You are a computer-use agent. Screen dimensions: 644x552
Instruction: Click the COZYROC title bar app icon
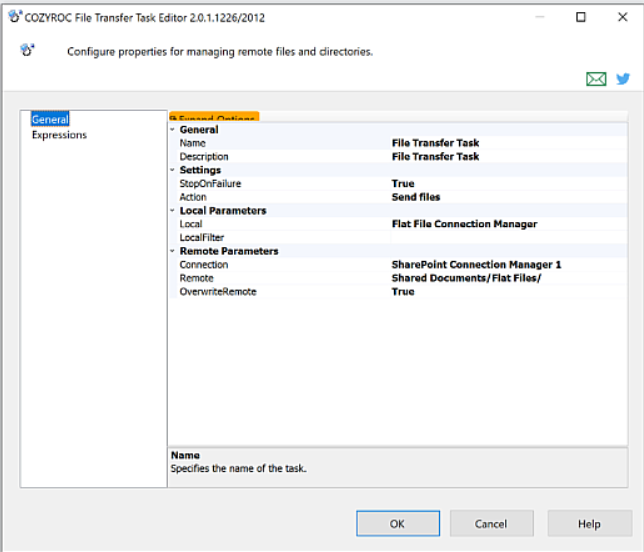pyautogui.click(x=15, y=17)
